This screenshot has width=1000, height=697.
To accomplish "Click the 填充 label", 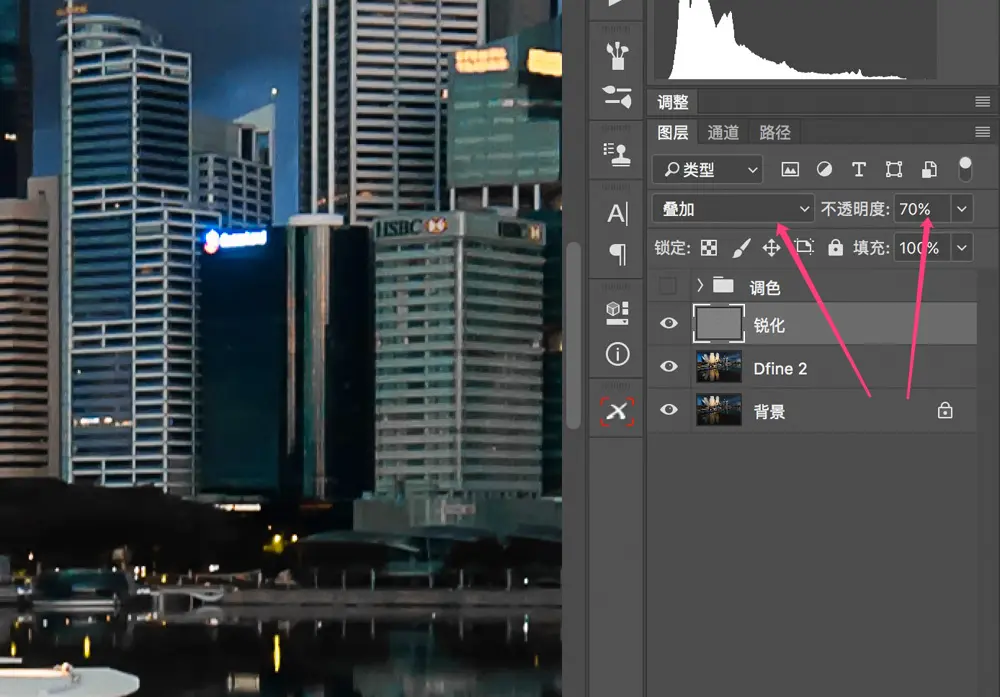I will pyautogui.click(x=871, y=247).
